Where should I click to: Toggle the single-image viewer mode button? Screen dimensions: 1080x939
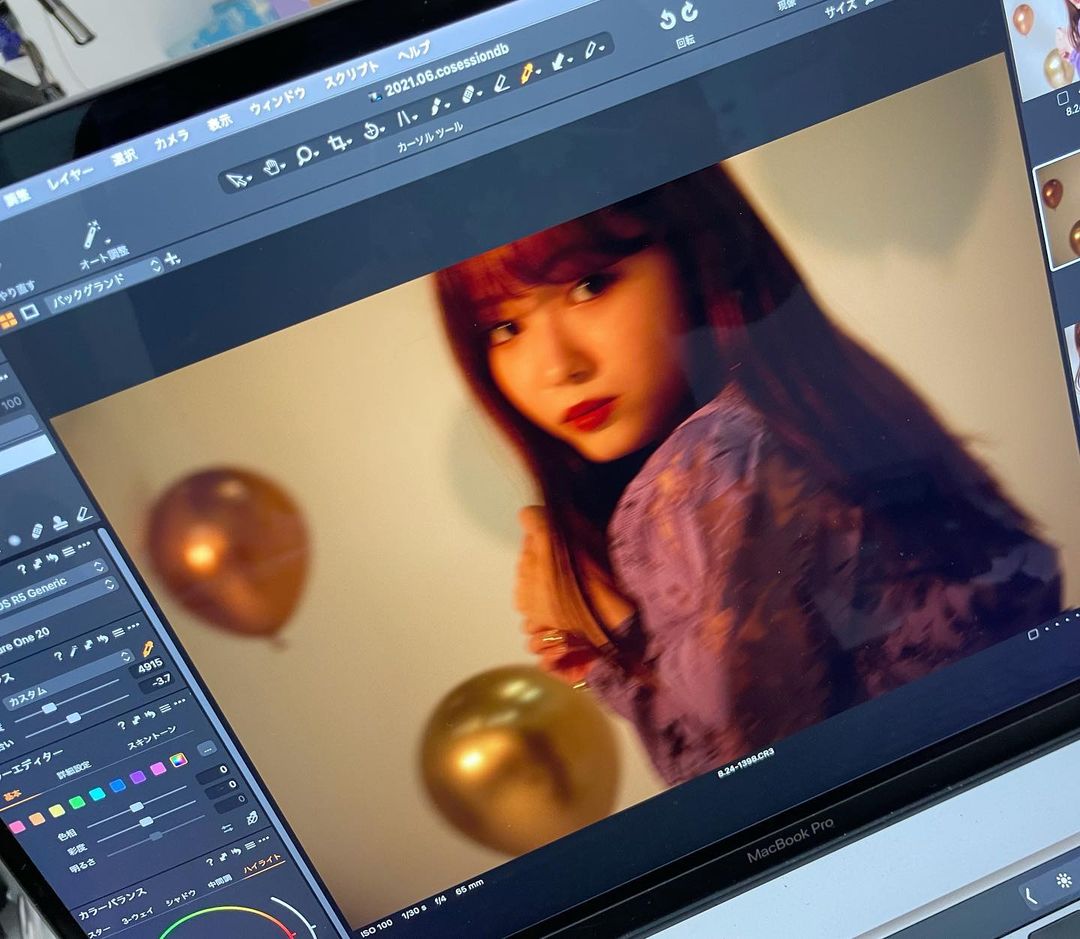click(31, 312)
